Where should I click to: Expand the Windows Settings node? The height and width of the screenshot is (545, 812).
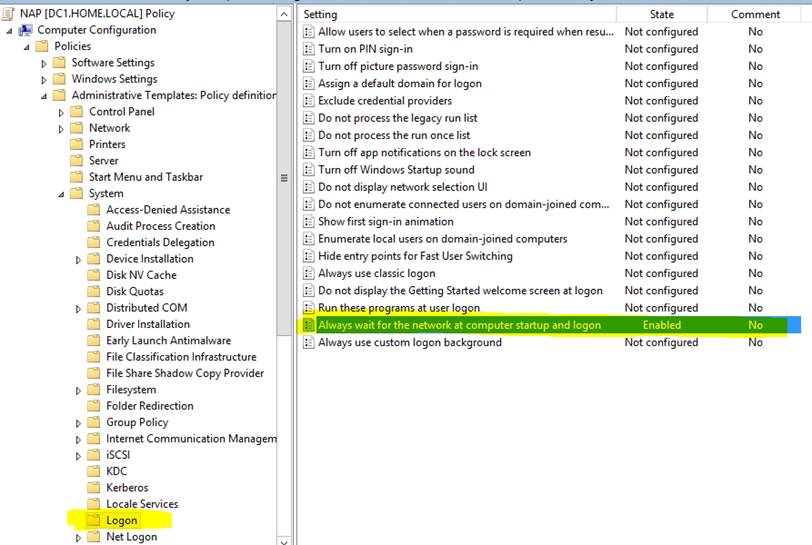[x=44, y=80]
